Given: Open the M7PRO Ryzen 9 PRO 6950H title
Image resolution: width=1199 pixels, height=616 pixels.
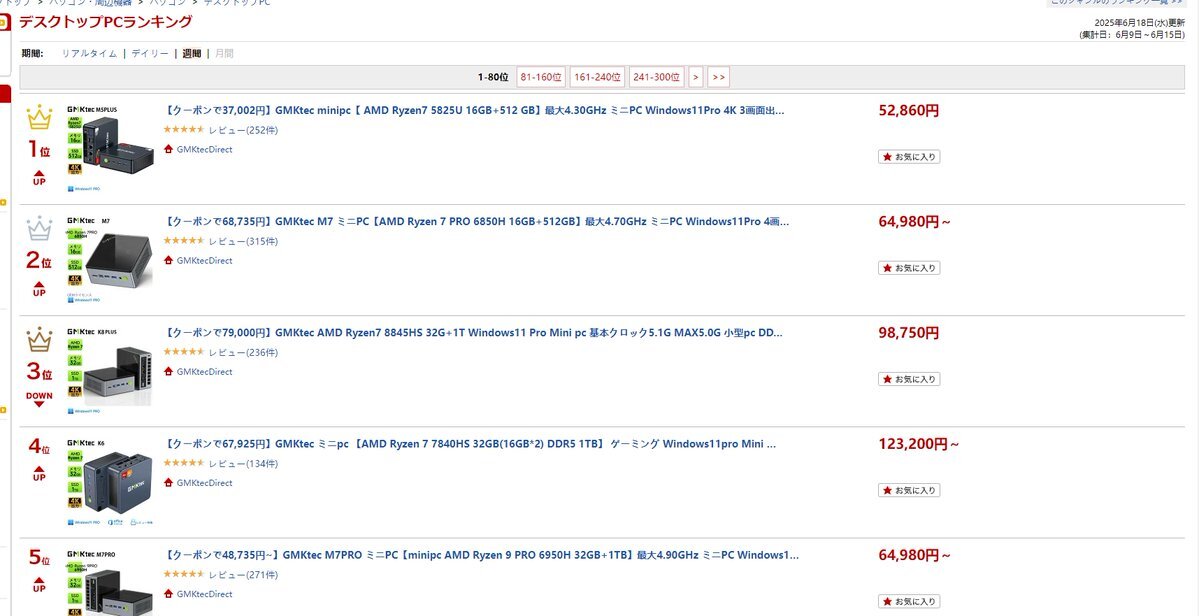Looking at the screenshot, I should 482,555.
